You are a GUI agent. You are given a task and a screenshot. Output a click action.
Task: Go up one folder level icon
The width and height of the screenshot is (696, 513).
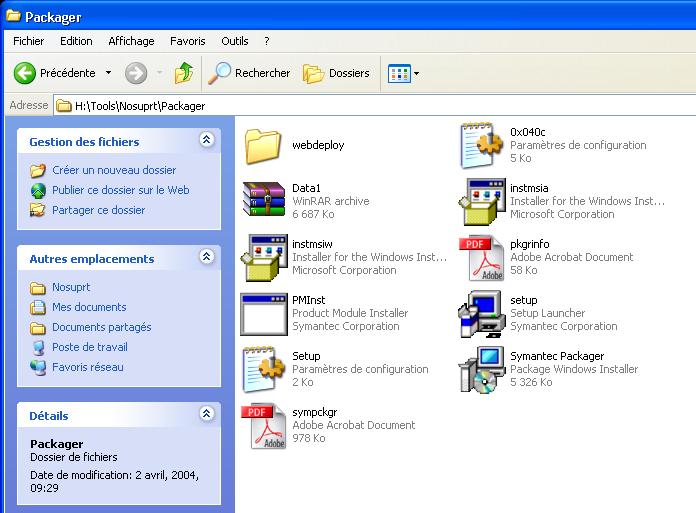pyautogui.click(x=184, y=73)
